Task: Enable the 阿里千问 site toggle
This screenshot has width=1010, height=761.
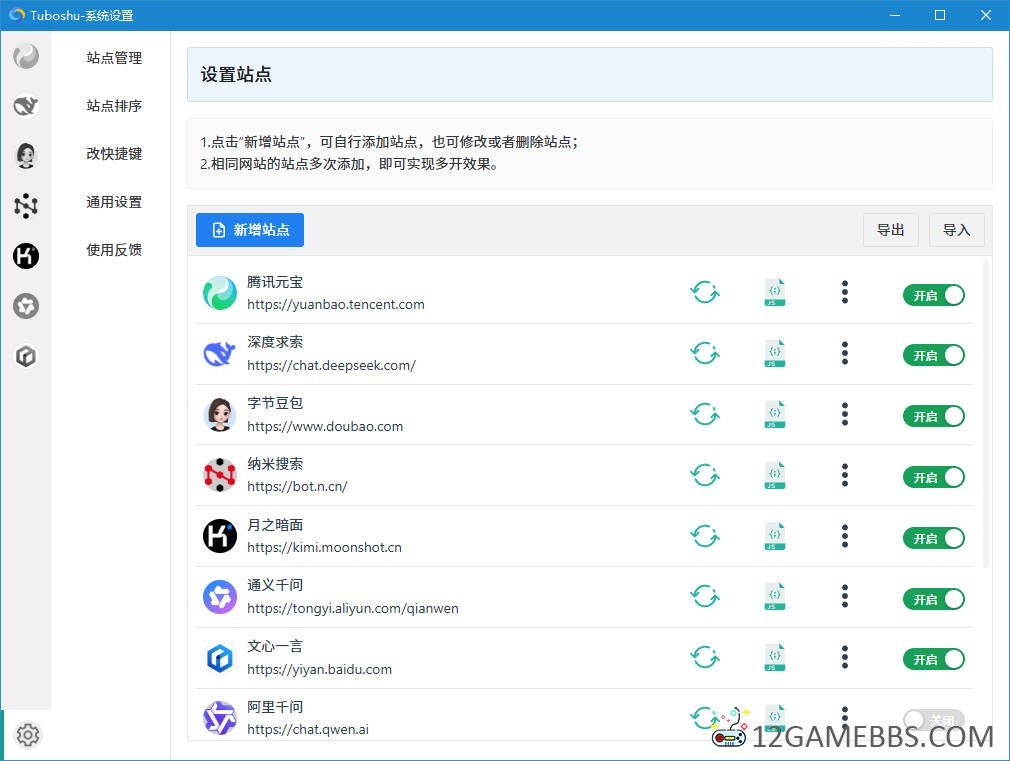Action: click(x=933, y=719)
